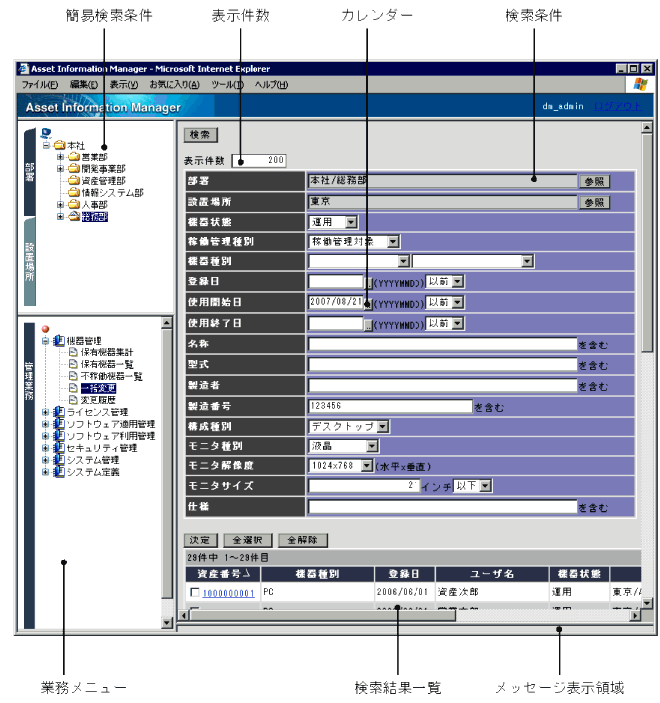Open the モニタ種別 液晶 dropdown
Image resolution: width=660 pixels, height=703 pixels.
372,446
